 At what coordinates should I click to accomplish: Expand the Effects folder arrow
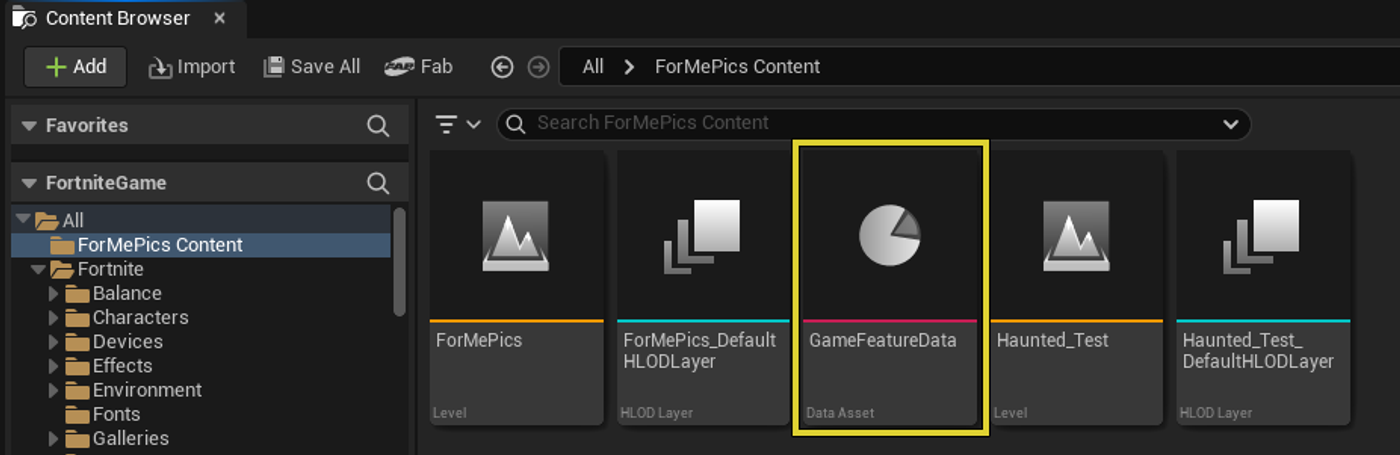click(54, 366)
